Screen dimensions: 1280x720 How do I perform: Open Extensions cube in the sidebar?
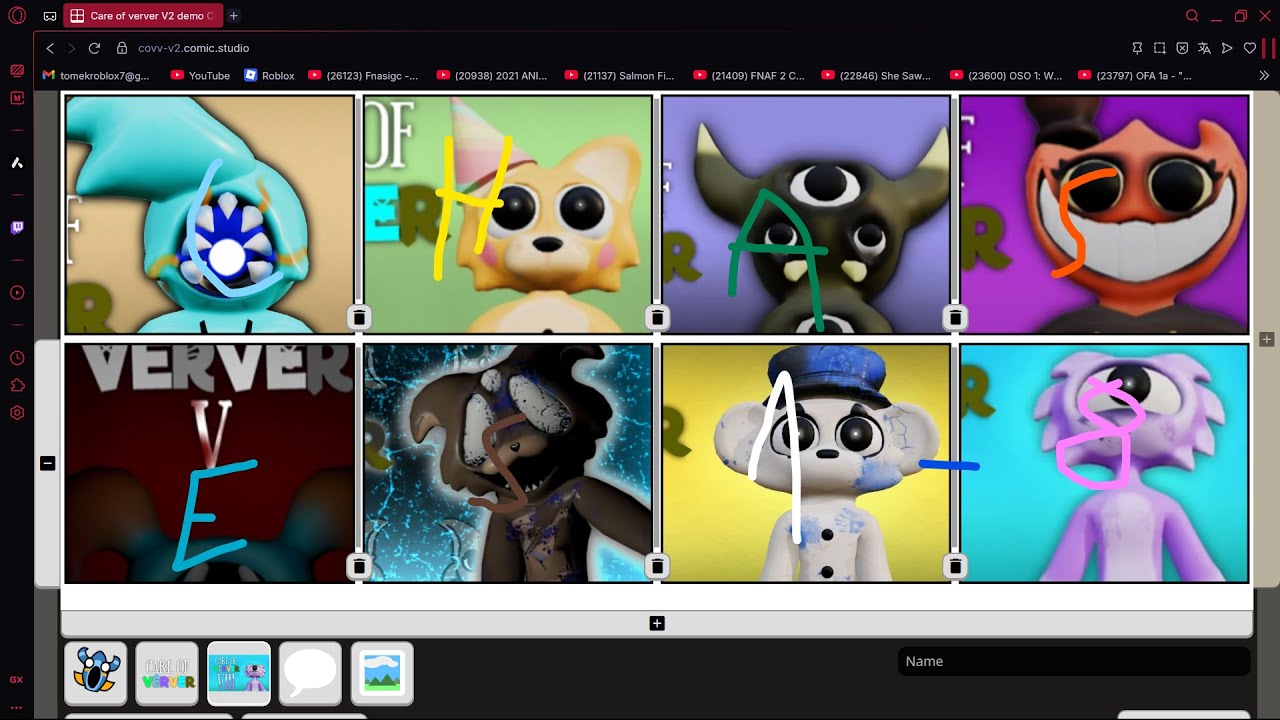(x=16, y=385)
